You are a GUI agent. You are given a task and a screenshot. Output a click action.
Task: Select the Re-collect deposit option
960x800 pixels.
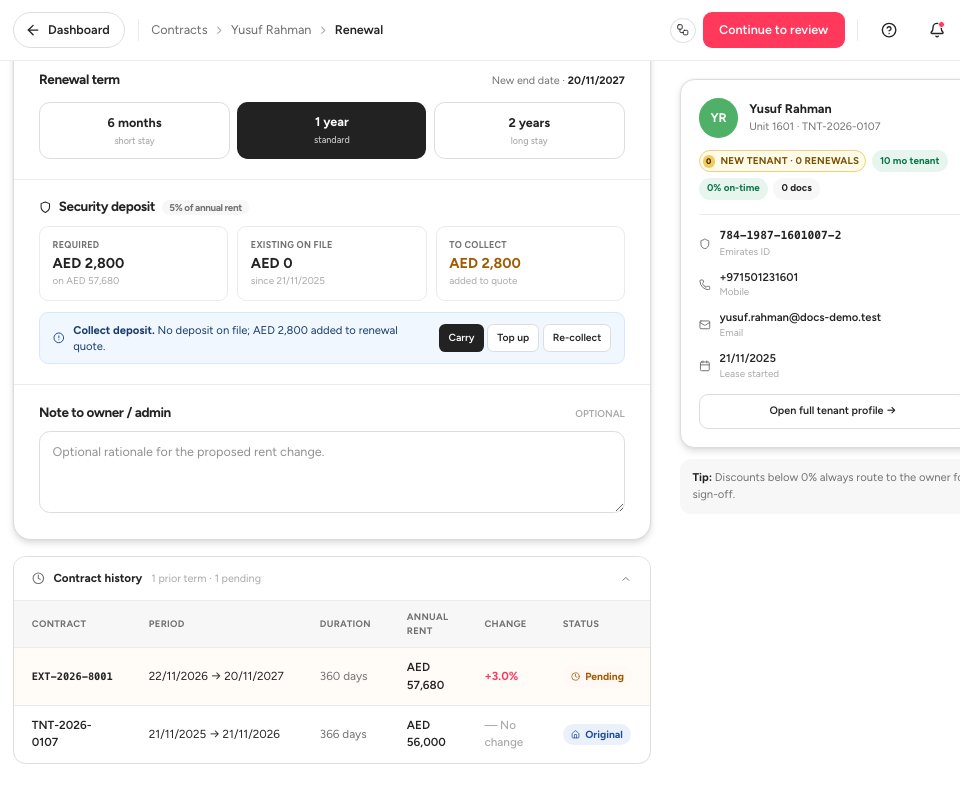pos(577,338)
